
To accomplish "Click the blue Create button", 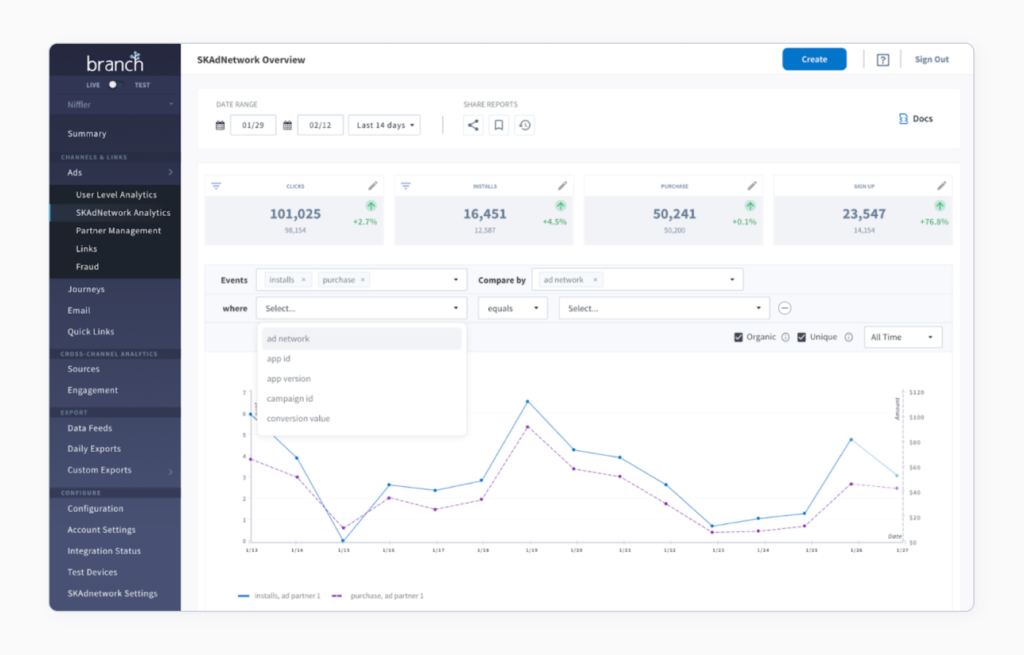I will pyautogui.click(x=813, y=59).
